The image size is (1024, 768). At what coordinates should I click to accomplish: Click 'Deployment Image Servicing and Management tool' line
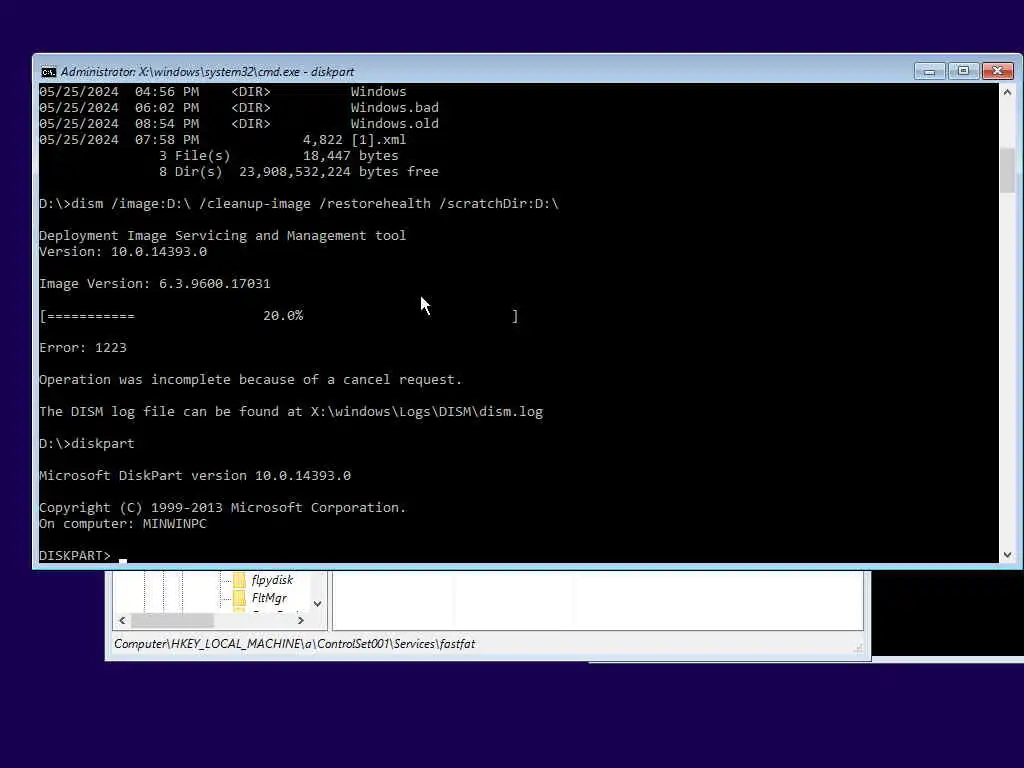click(223, 236)
